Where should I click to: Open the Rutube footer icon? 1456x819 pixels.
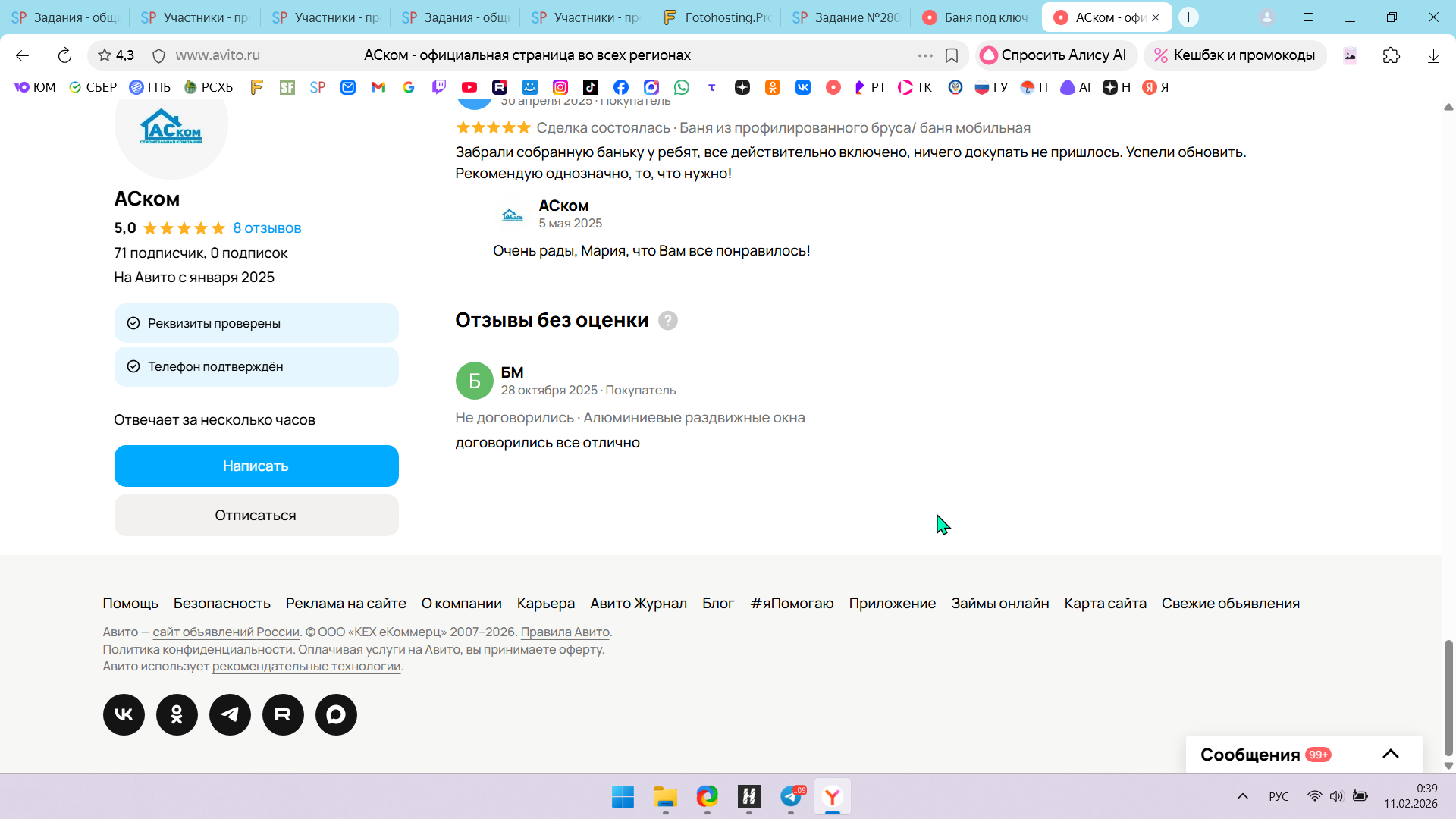tap(283, 714)
